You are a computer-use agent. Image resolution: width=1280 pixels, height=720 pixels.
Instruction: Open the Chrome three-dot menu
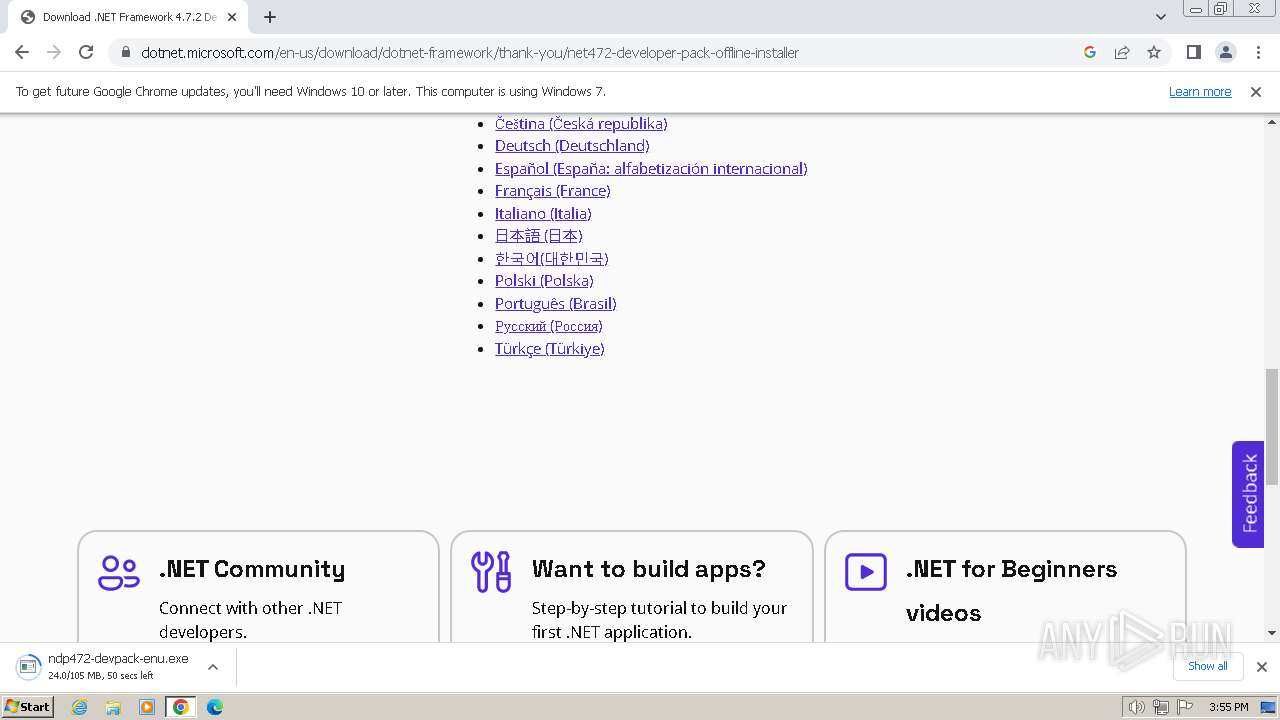click(x=1258, y=52)
